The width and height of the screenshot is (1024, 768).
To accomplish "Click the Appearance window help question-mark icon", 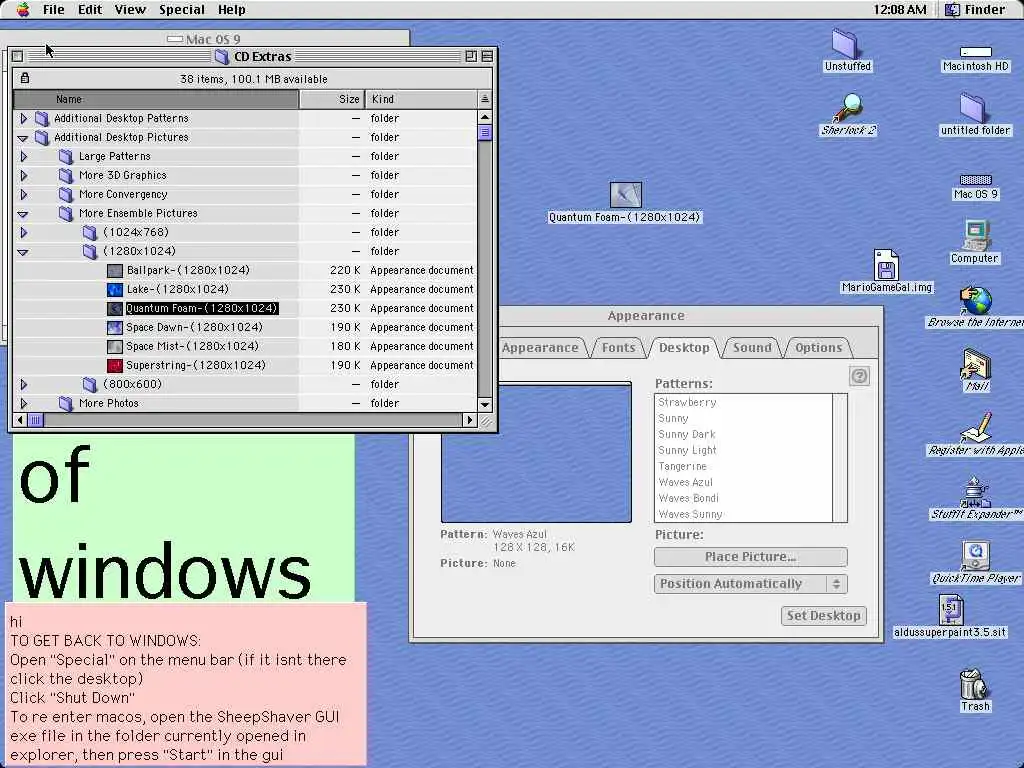I will coord(859,376).
